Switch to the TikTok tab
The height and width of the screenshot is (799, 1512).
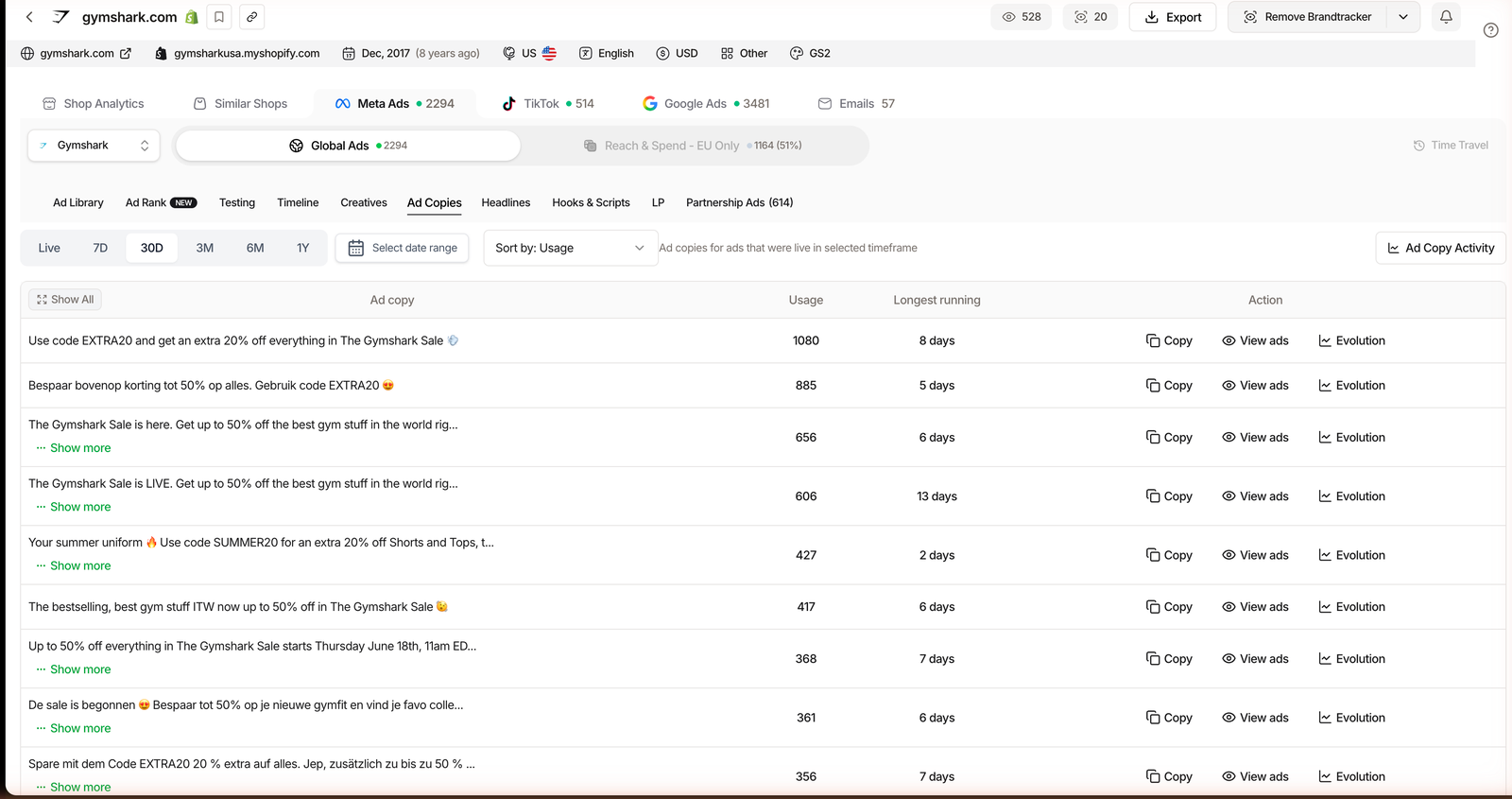[548, 104]
